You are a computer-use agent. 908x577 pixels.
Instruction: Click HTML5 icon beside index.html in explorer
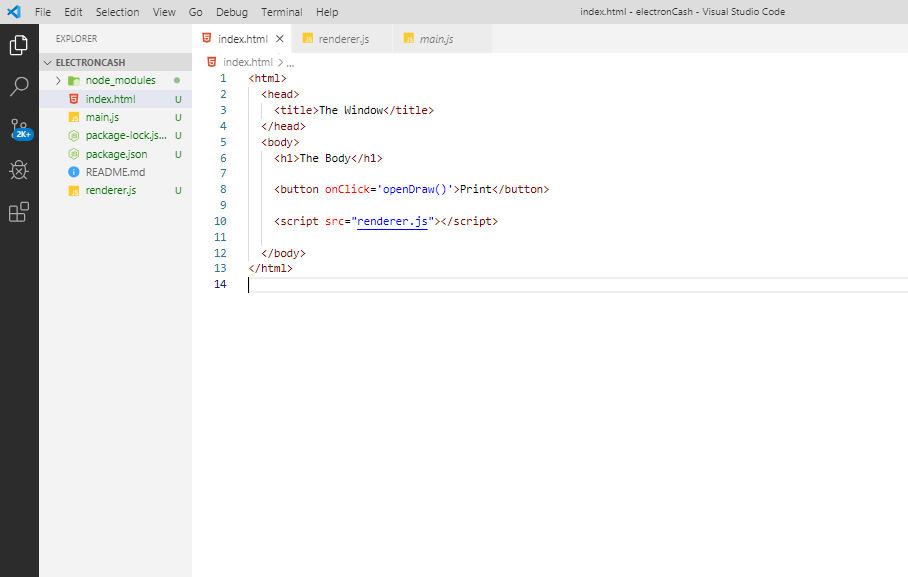click(74, 99)
